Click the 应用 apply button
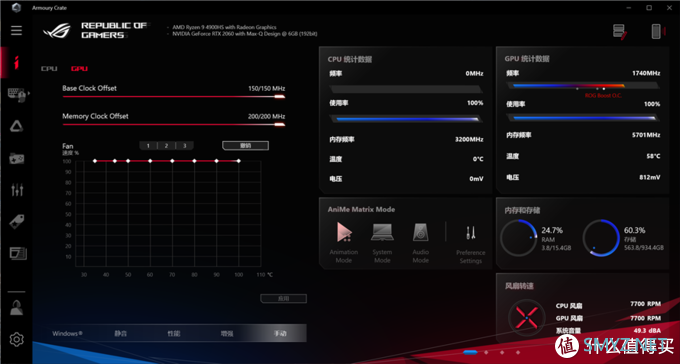 tap(283, 298)
